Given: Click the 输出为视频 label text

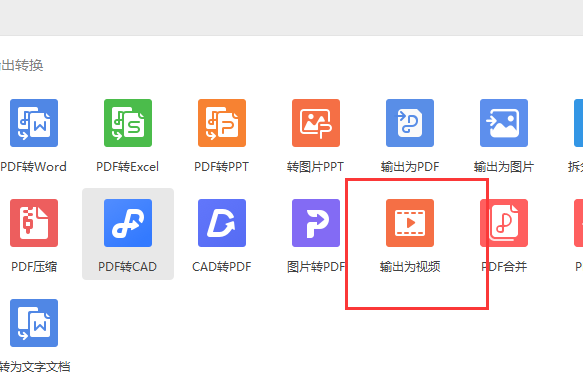Looking at the screenshot, I should [410, 267].
